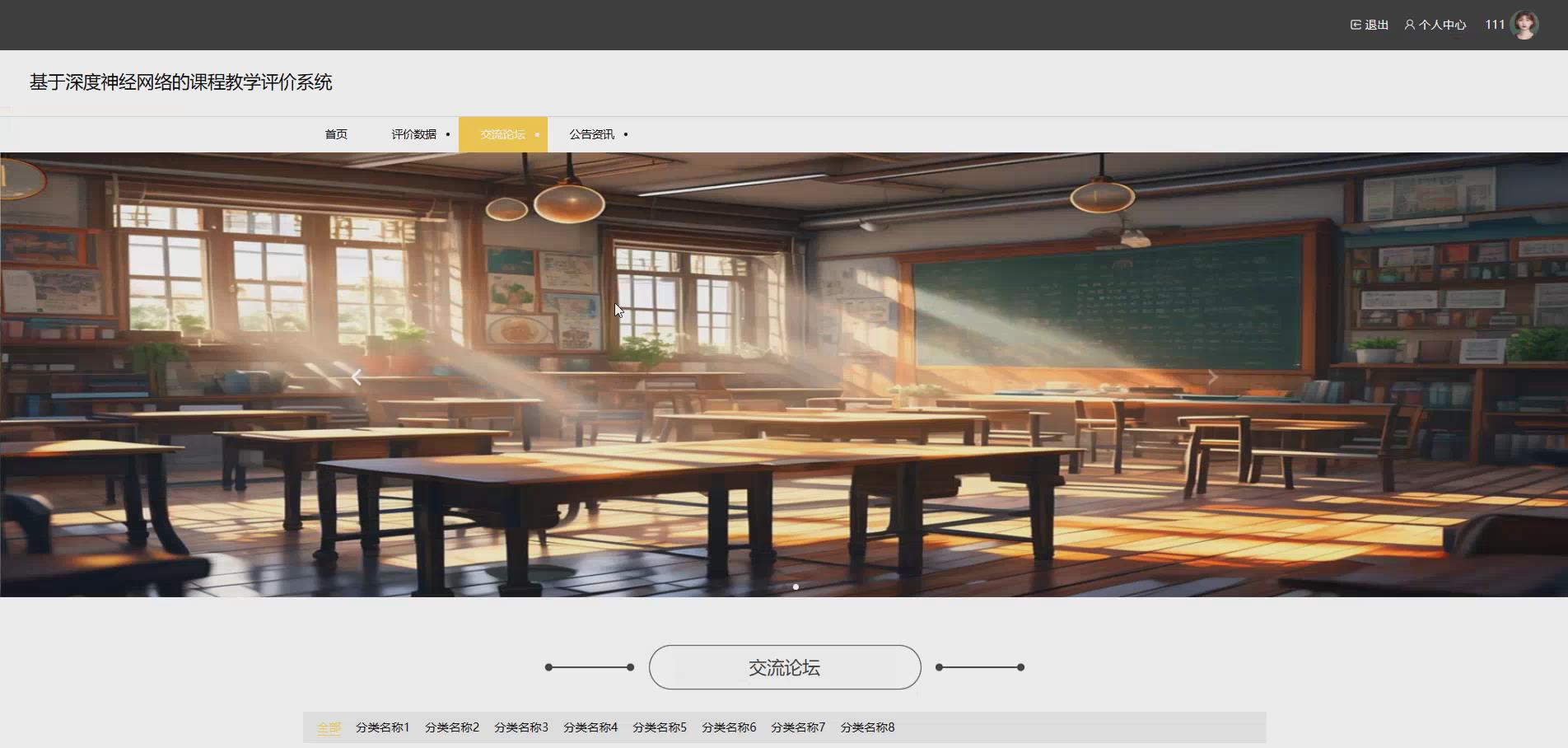1568x748 pixels.
Task: Open the 评价数据 dropdown menu
Action: (413, 134)
